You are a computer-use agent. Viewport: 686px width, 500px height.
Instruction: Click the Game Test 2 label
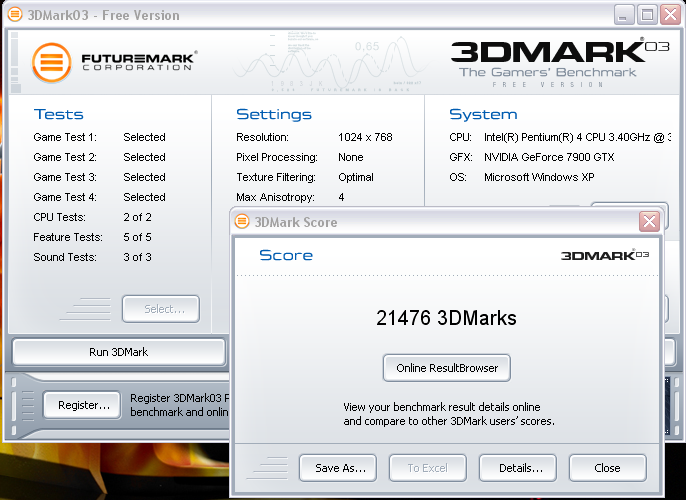pos(65,157)
